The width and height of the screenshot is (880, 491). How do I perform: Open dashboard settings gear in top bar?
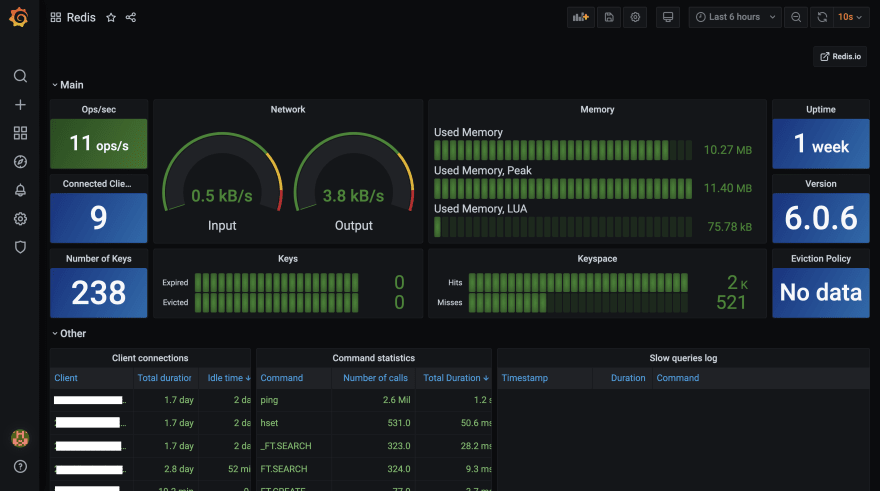tap(635, 17)
